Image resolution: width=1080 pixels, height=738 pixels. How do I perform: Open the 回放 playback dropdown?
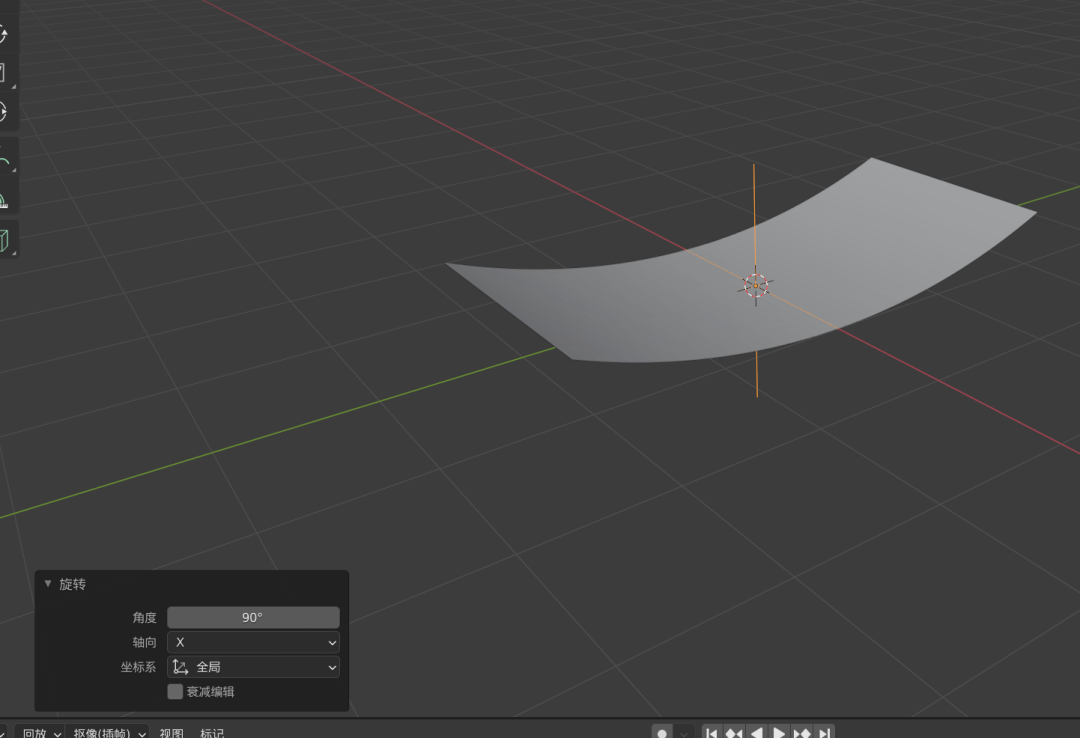(39, 732)
